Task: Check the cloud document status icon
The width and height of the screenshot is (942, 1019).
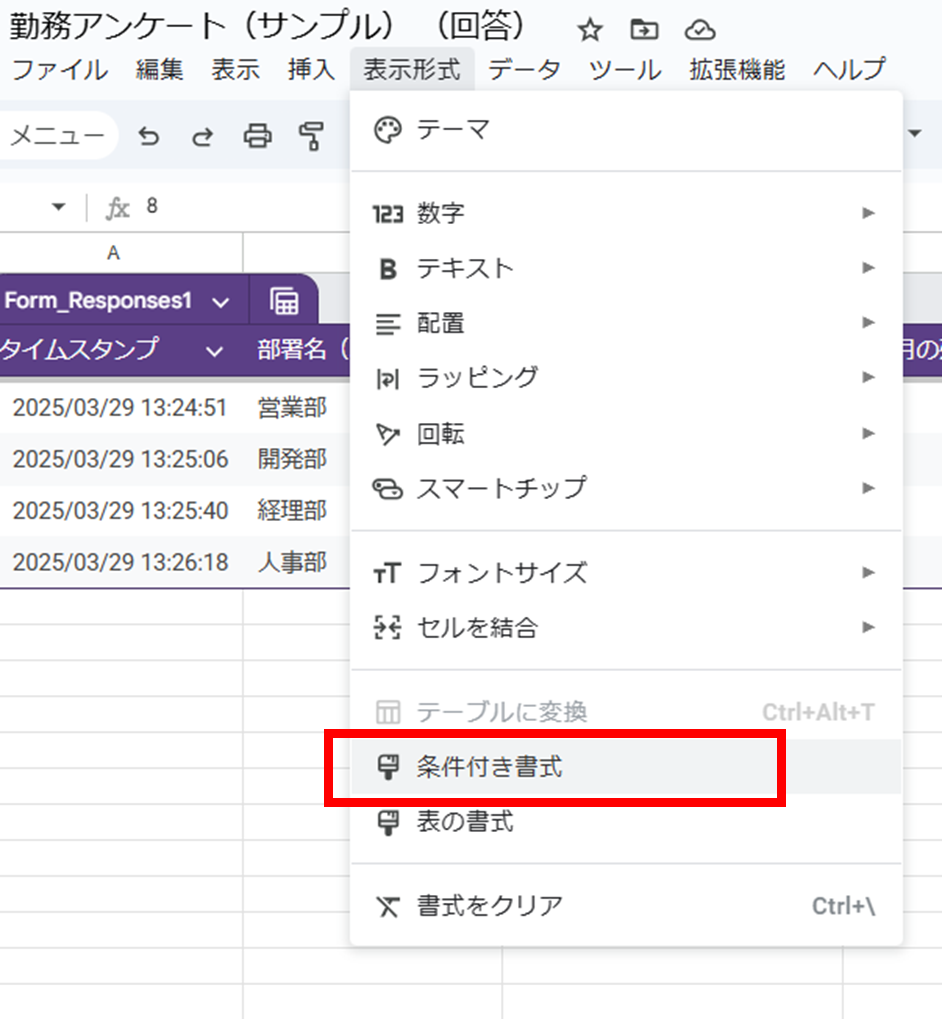Action: click(x=700, y=31)
